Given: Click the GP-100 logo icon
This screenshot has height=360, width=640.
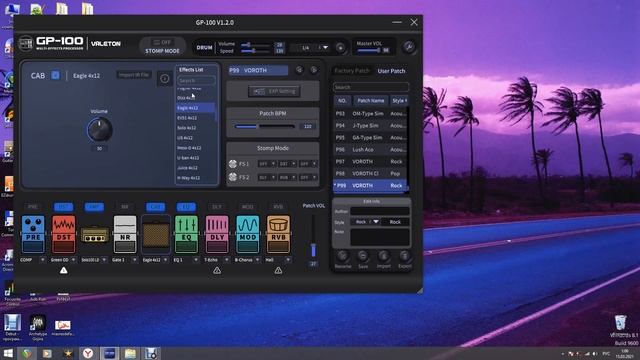Looking at the screenshot, I should (x=26, y=43).
